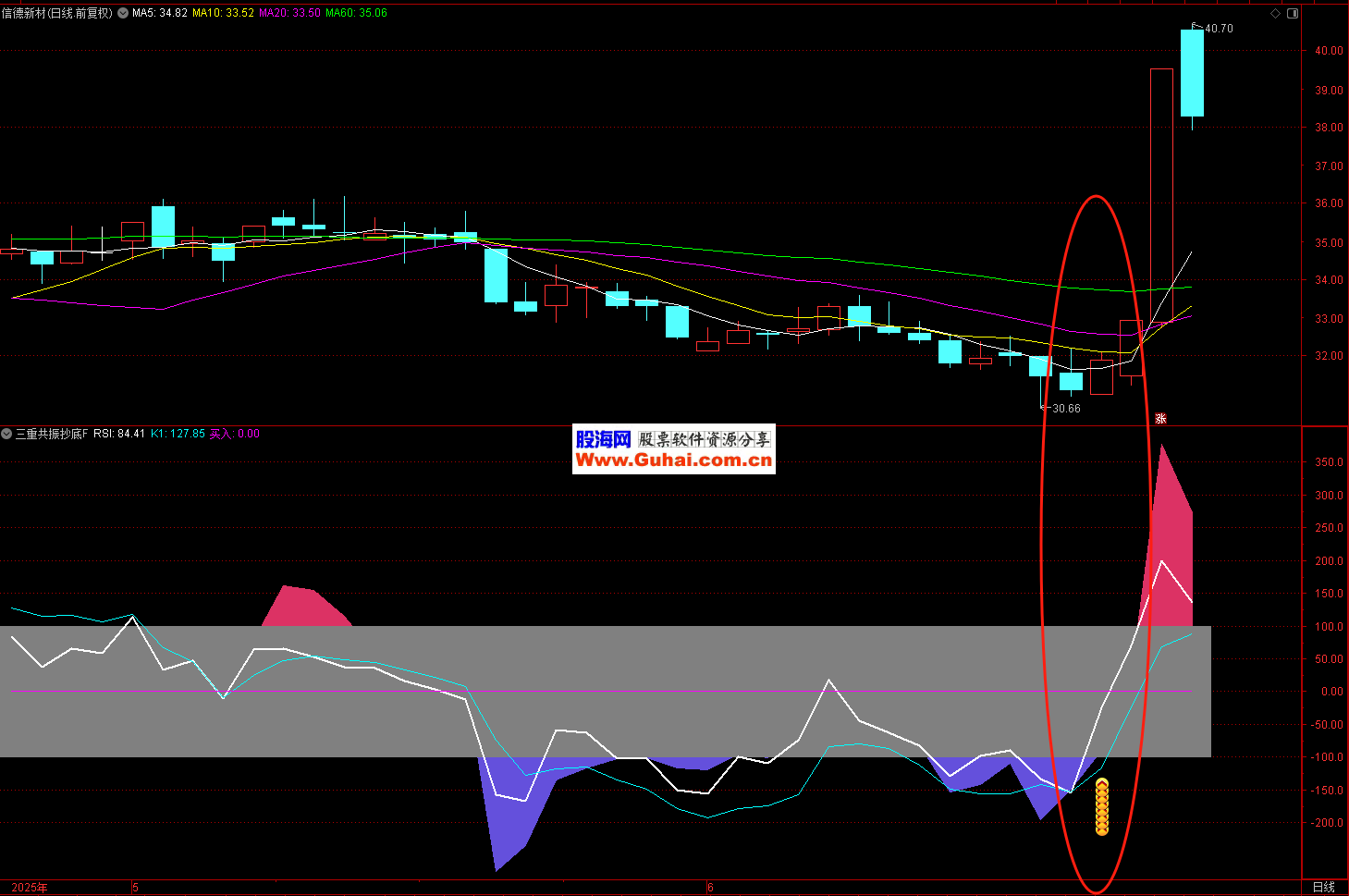Click the 2025年 label on time axis
Screen dimensions: 1349x896
30,888
